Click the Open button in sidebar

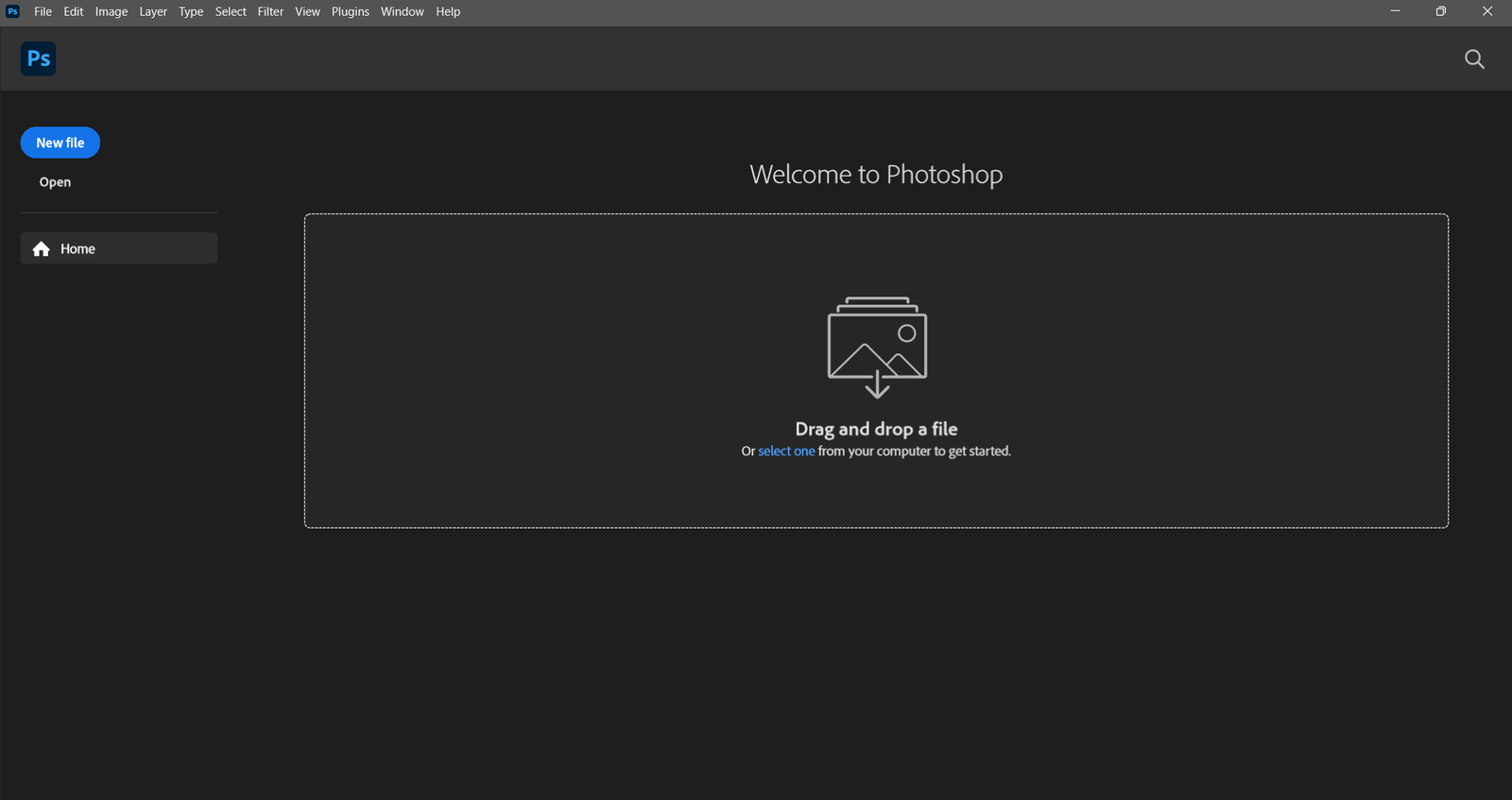(x=55, y=182)
